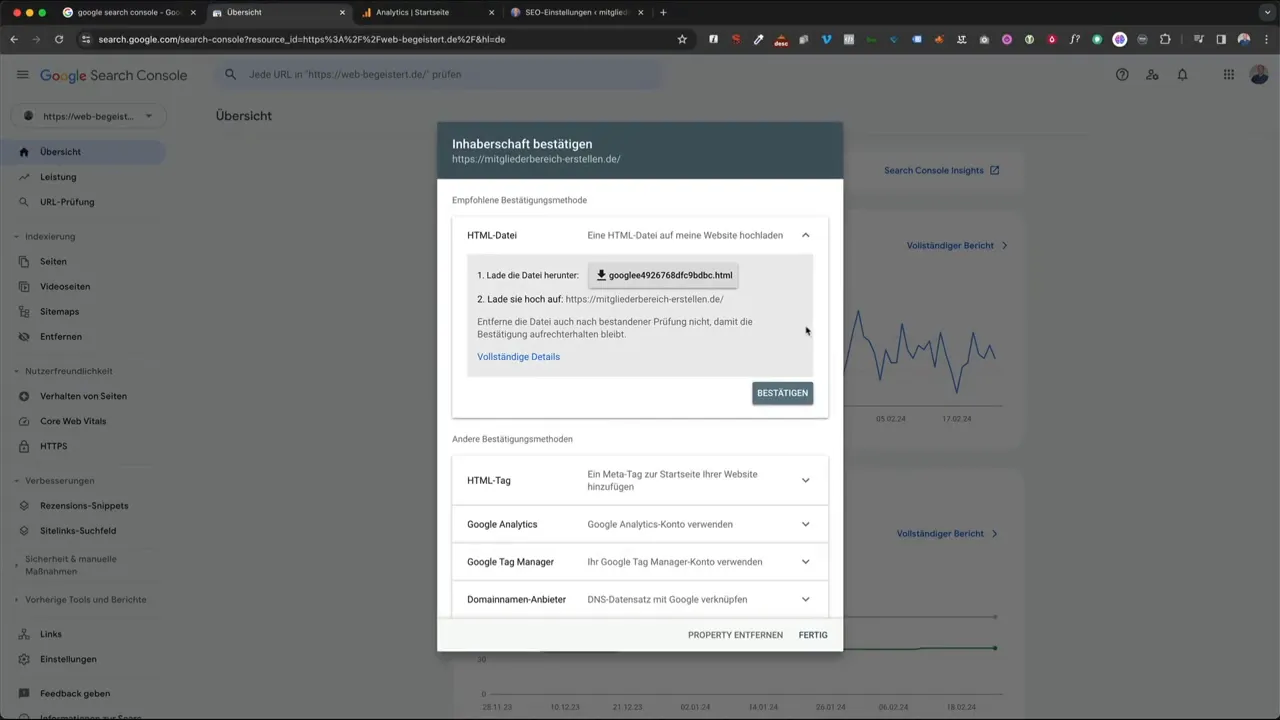Open the Google apps grid
Viewport: 1280px width, 720px height.
[1229, 75]
